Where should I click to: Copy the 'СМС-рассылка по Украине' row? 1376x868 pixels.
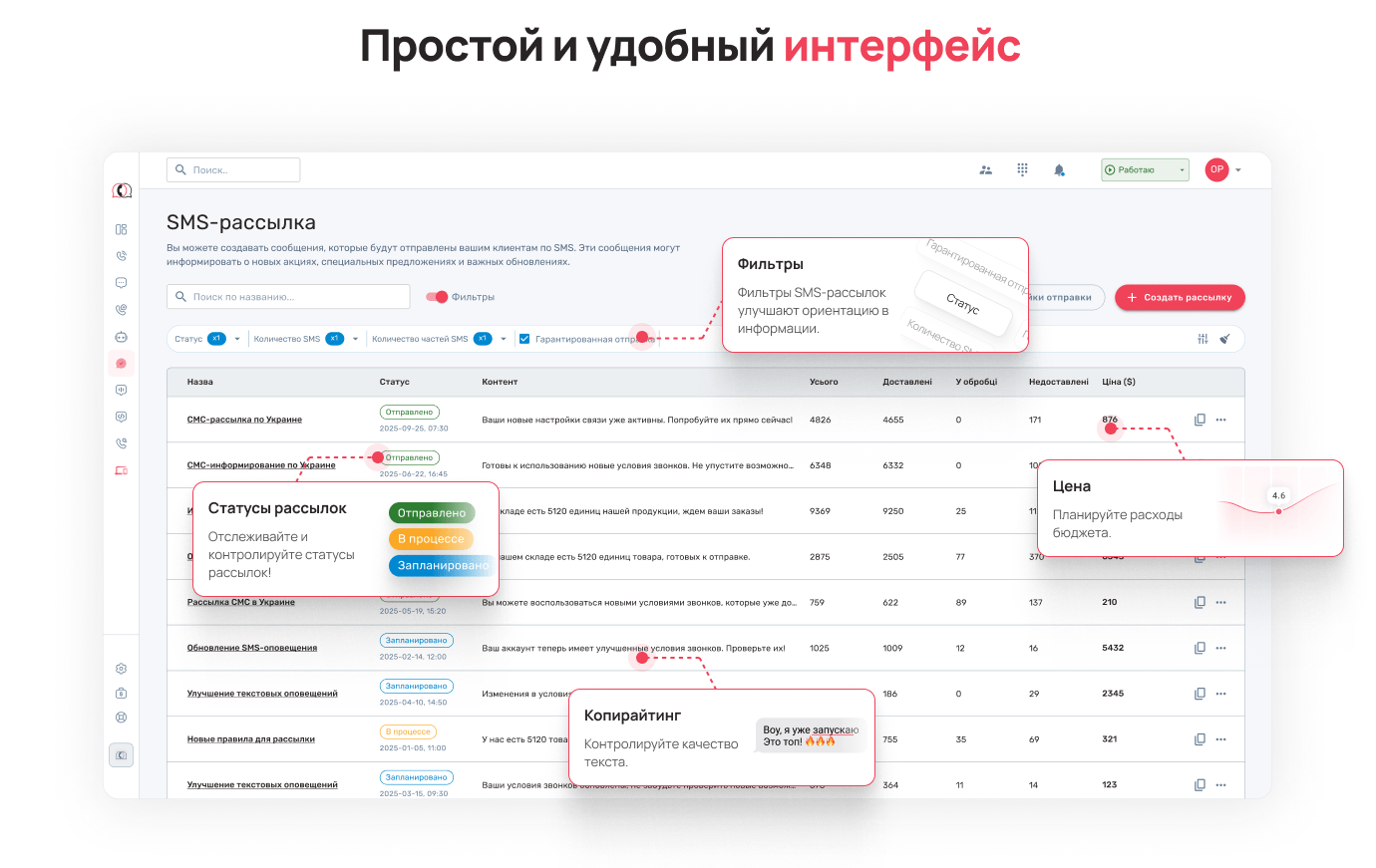point(1200,420)
